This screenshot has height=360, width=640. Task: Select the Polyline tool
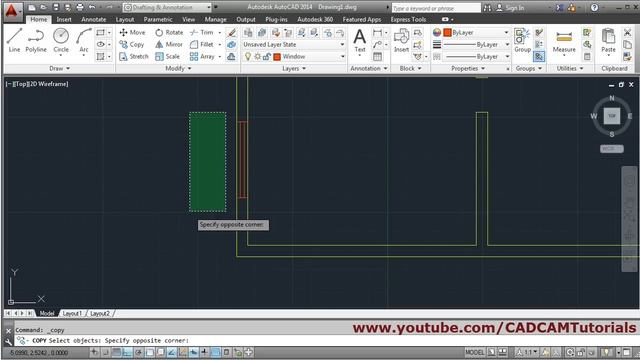click(x=36, y=40)
